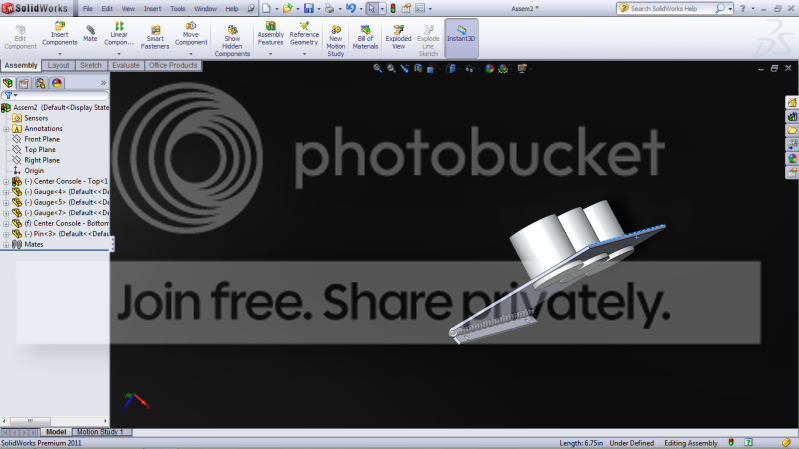Click the Rebuild traffic light icon
This screenshot has width=799, height=449.
(x=393, y=8)
